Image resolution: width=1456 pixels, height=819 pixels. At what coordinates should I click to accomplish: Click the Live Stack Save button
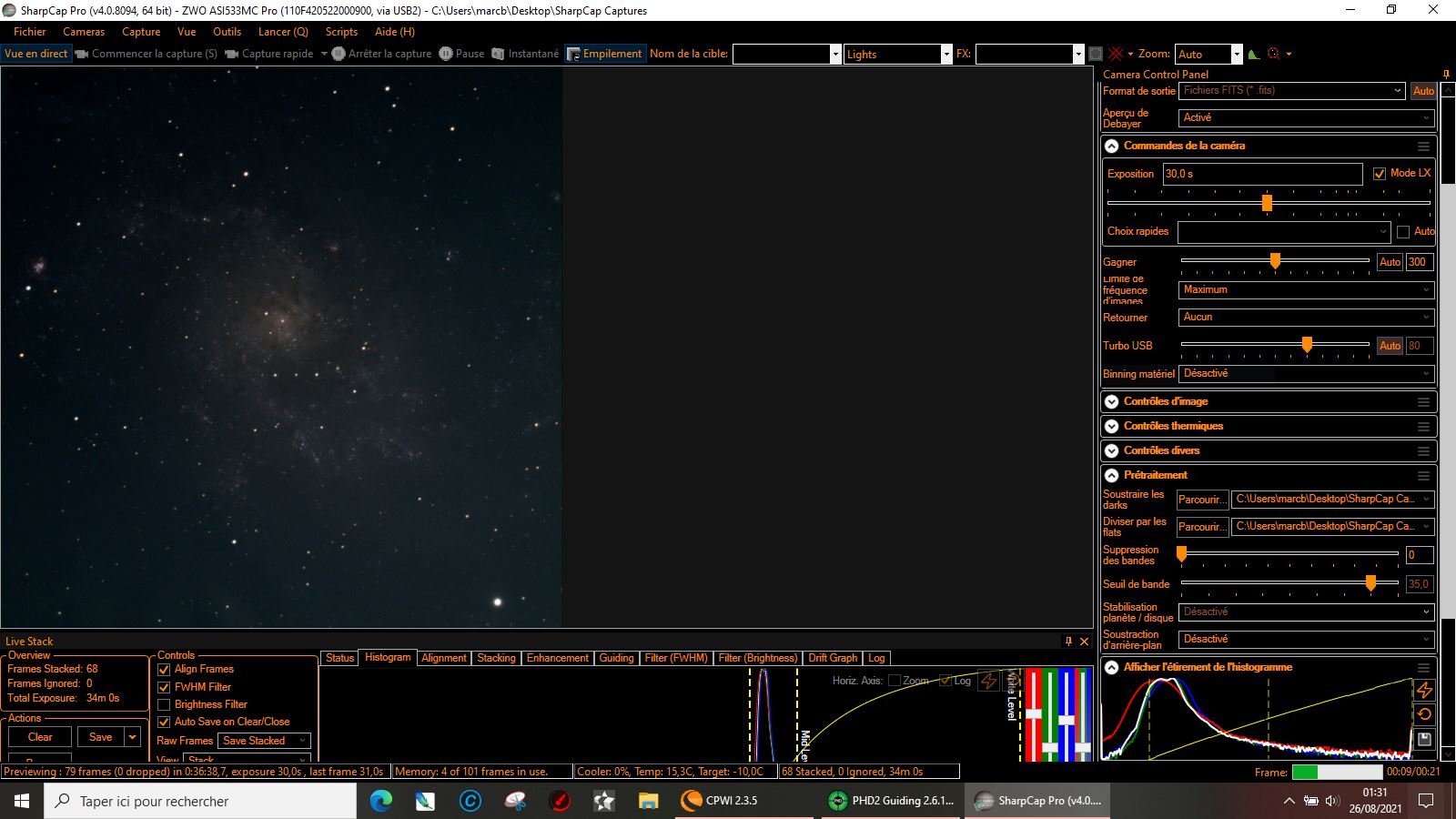[x=101, y=737]
